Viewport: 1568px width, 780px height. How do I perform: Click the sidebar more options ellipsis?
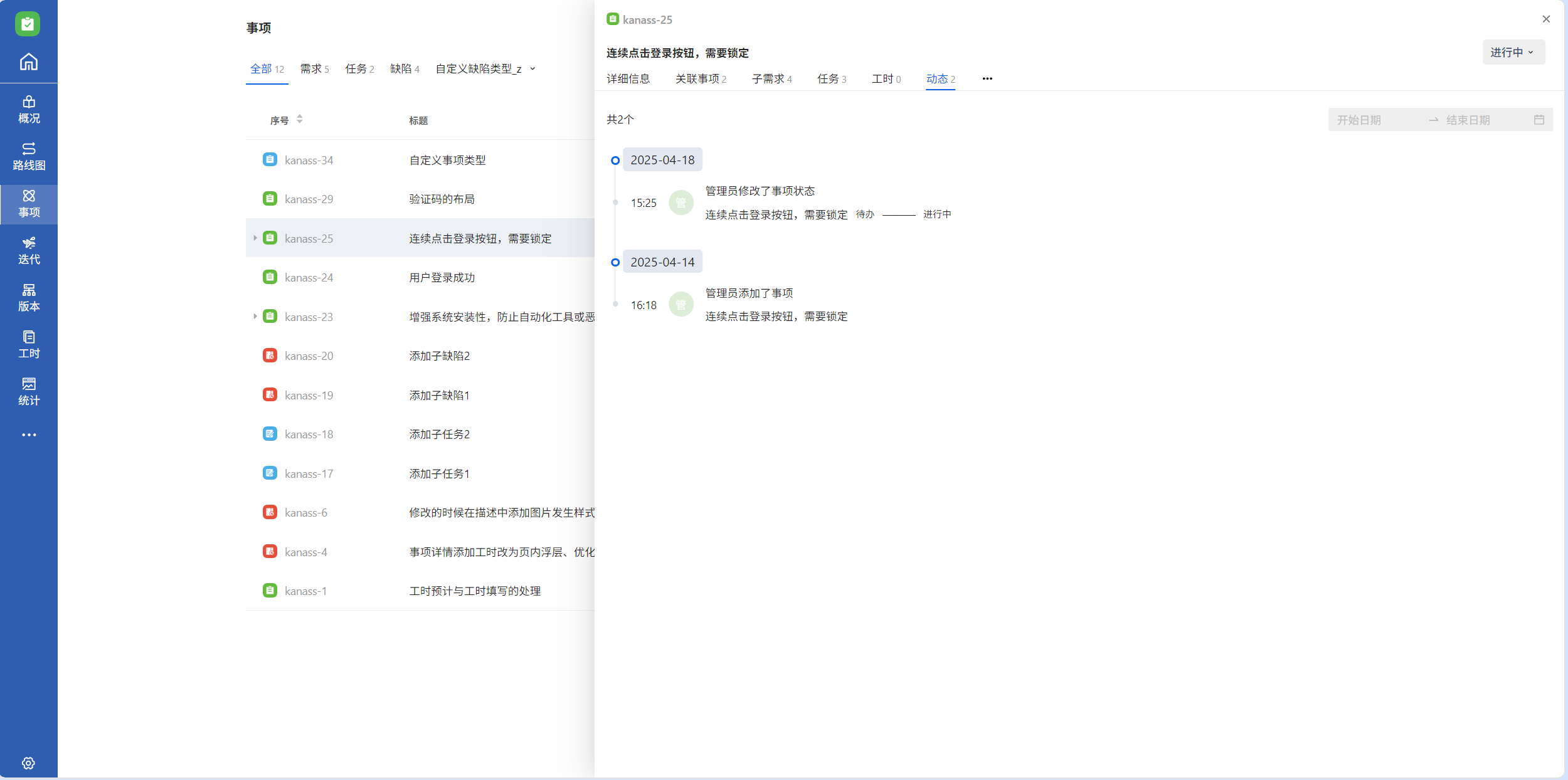click(29, 435)
